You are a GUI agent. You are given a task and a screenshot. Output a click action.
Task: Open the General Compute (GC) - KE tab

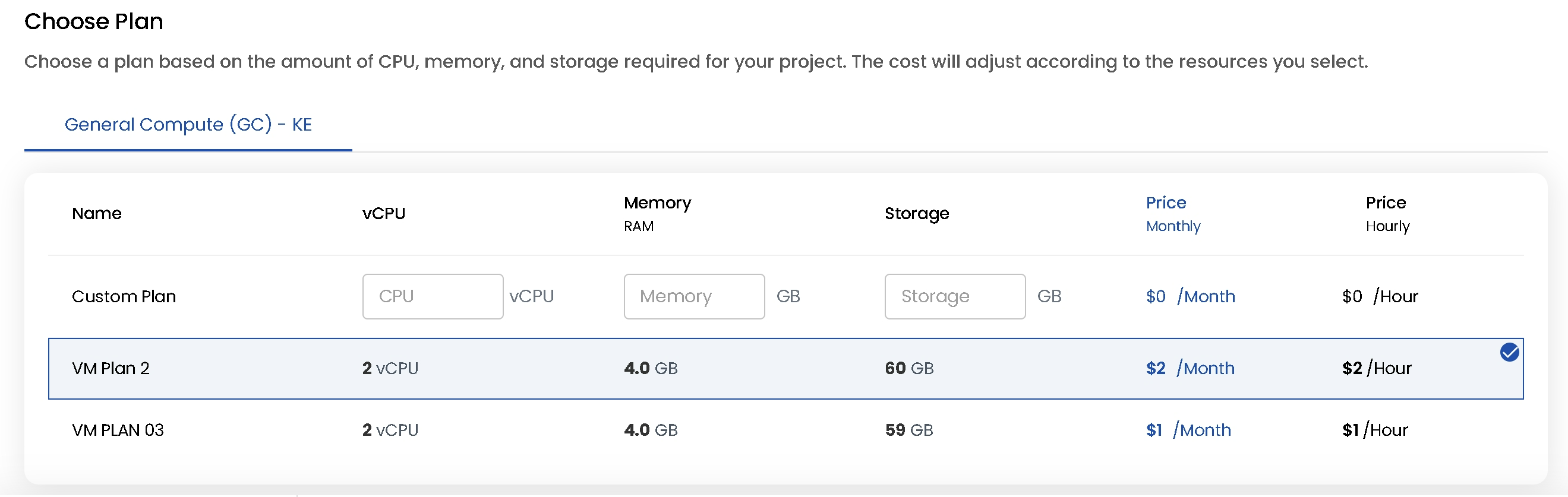[188, 125]
